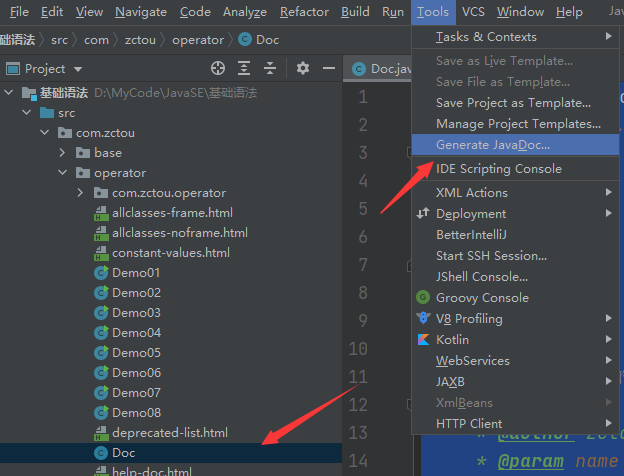Select deprecated-list.html in project tree
Viewport: 624px width, 476px height.
[x=169, y=433]
